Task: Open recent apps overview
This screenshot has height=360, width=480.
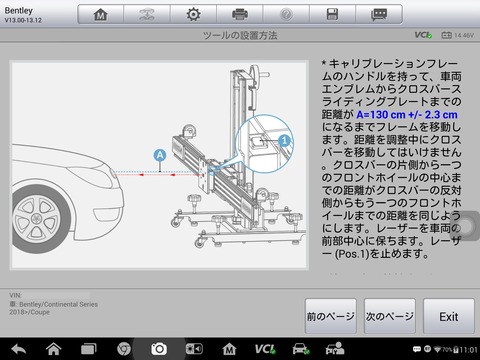Action: point(89,349)
